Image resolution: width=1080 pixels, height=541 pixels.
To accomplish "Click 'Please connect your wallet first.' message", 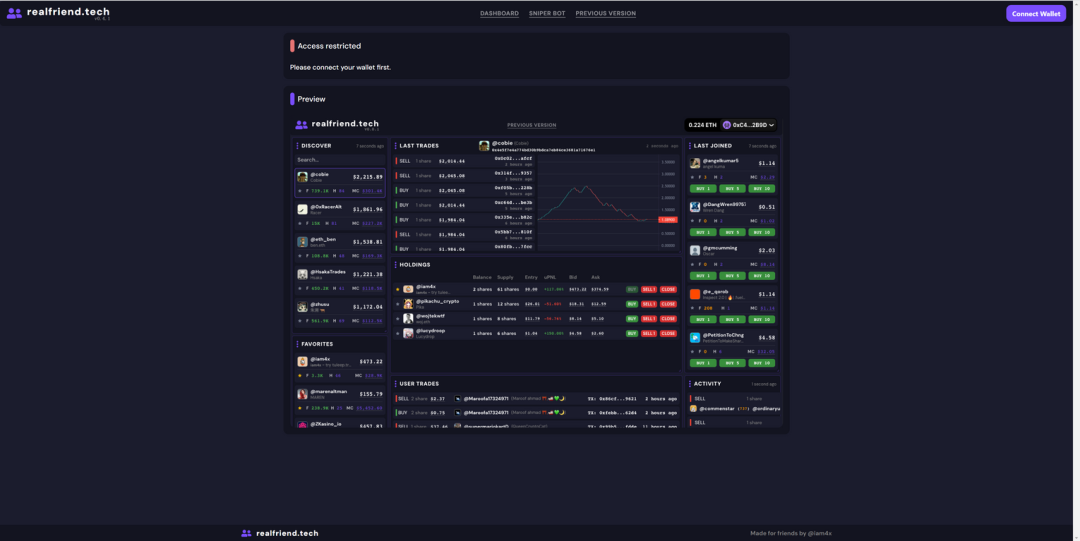I will tap(340, 68).
